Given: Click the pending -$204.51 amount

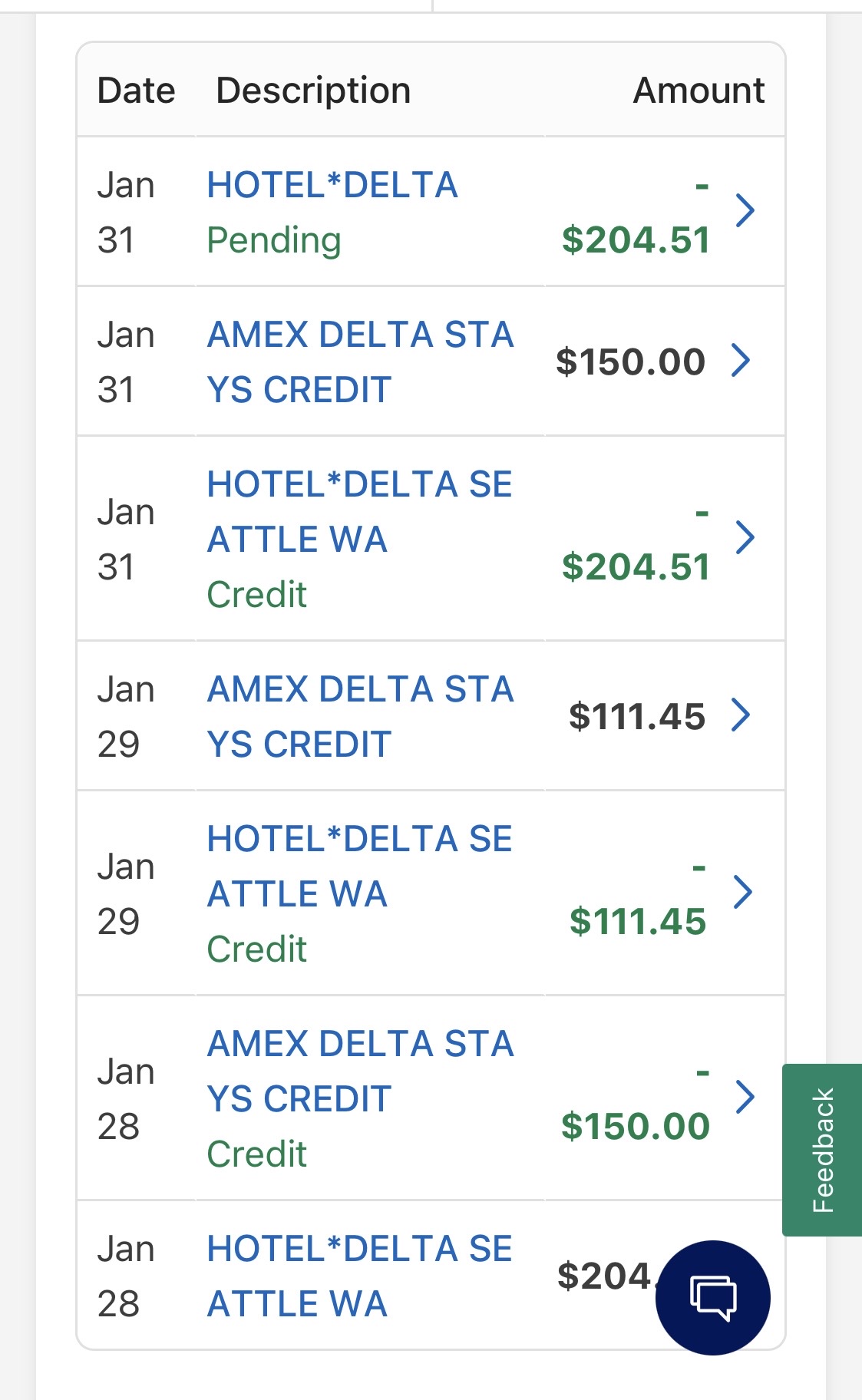Looking at the screenshot, I should [636, 239].
